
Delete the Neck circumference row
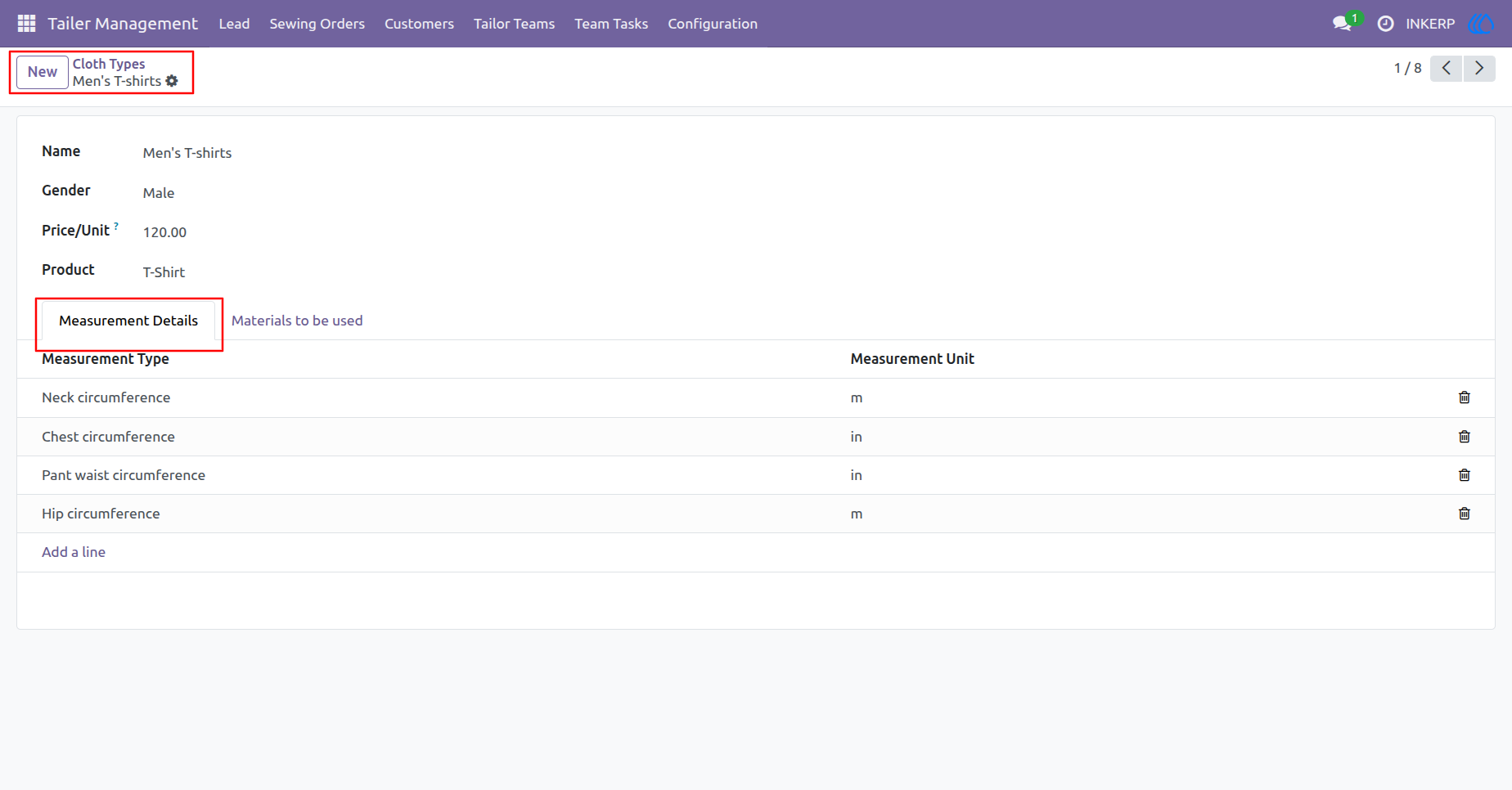coord(1465,397)
